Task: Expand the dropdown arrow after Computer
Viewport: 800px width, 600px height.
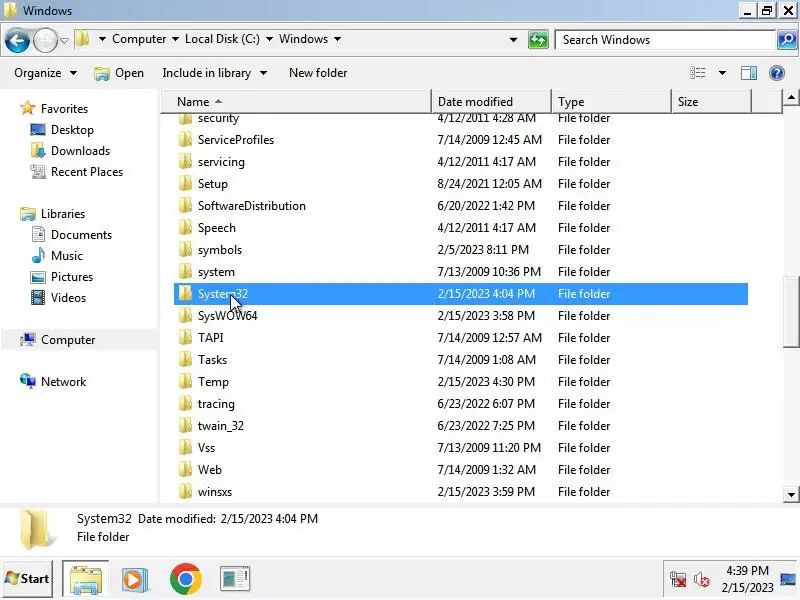Action: [x=175, y=39]
